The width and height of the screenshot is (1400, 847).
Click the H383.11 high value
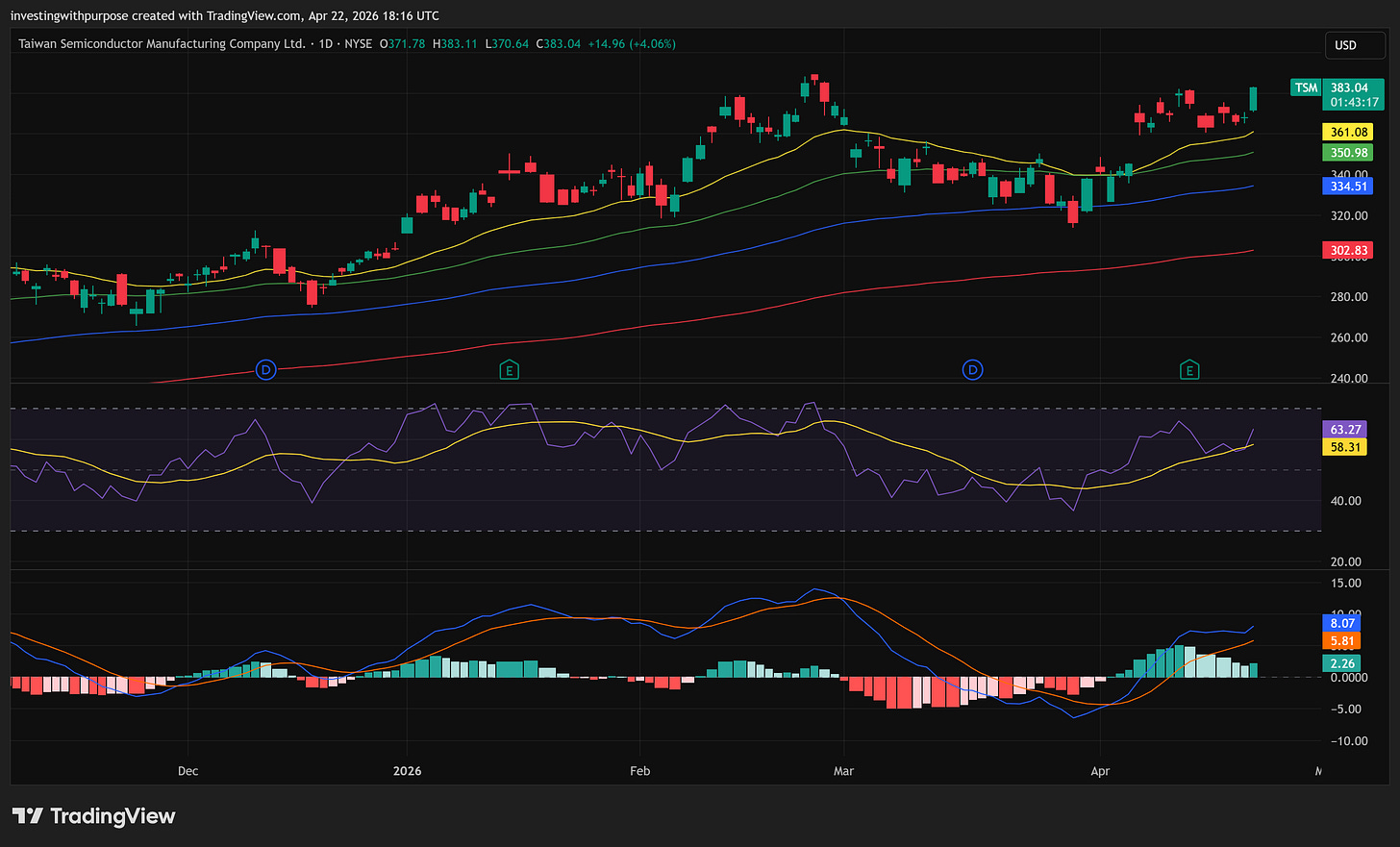(455, 44)
